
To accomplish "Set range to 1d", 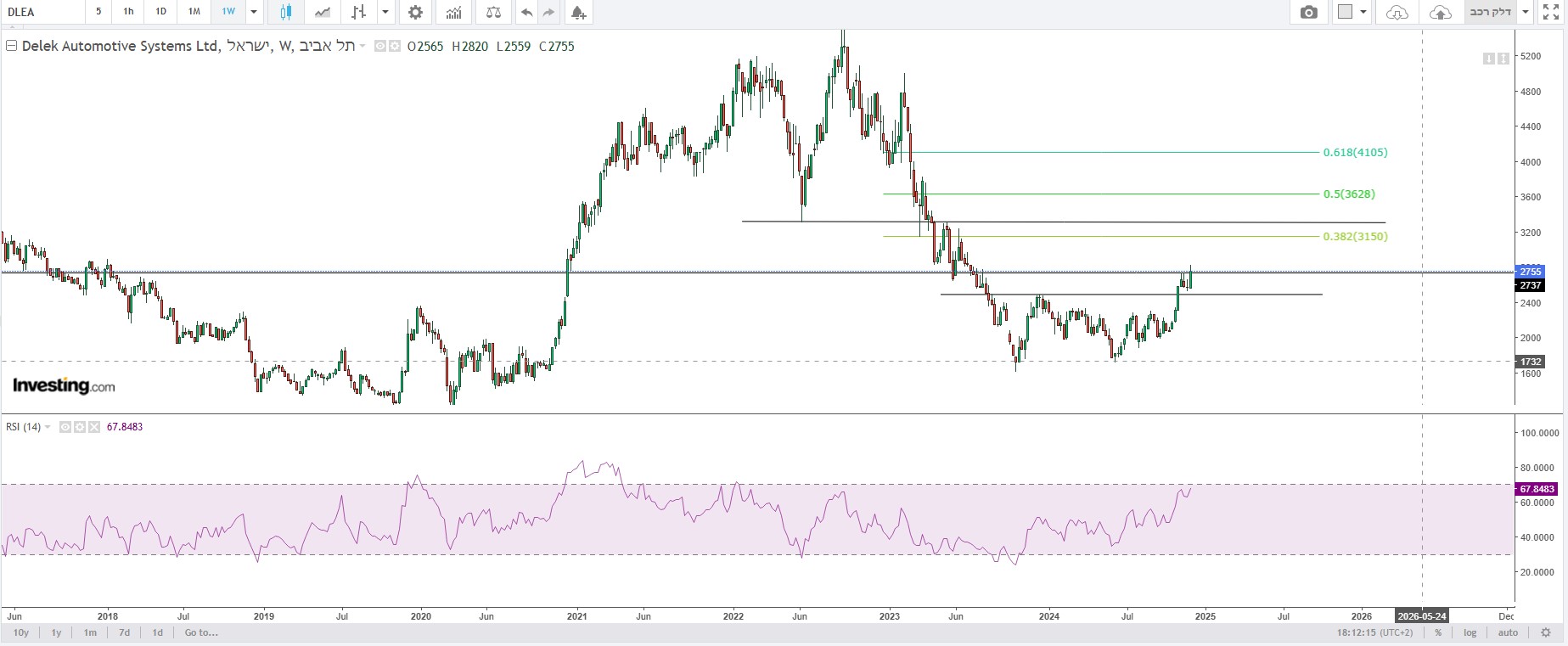I will [157, 632].
